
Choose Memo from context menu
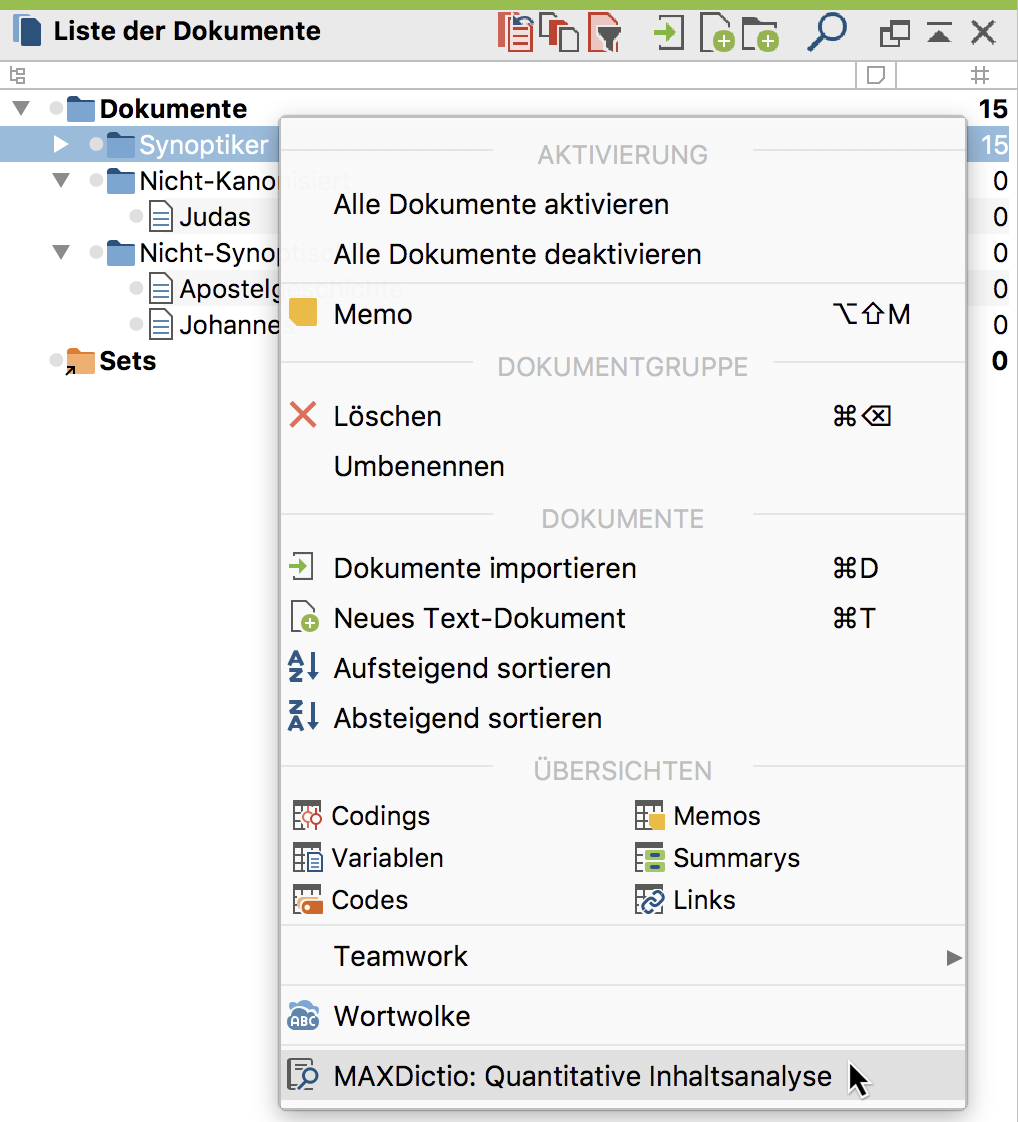622,315
